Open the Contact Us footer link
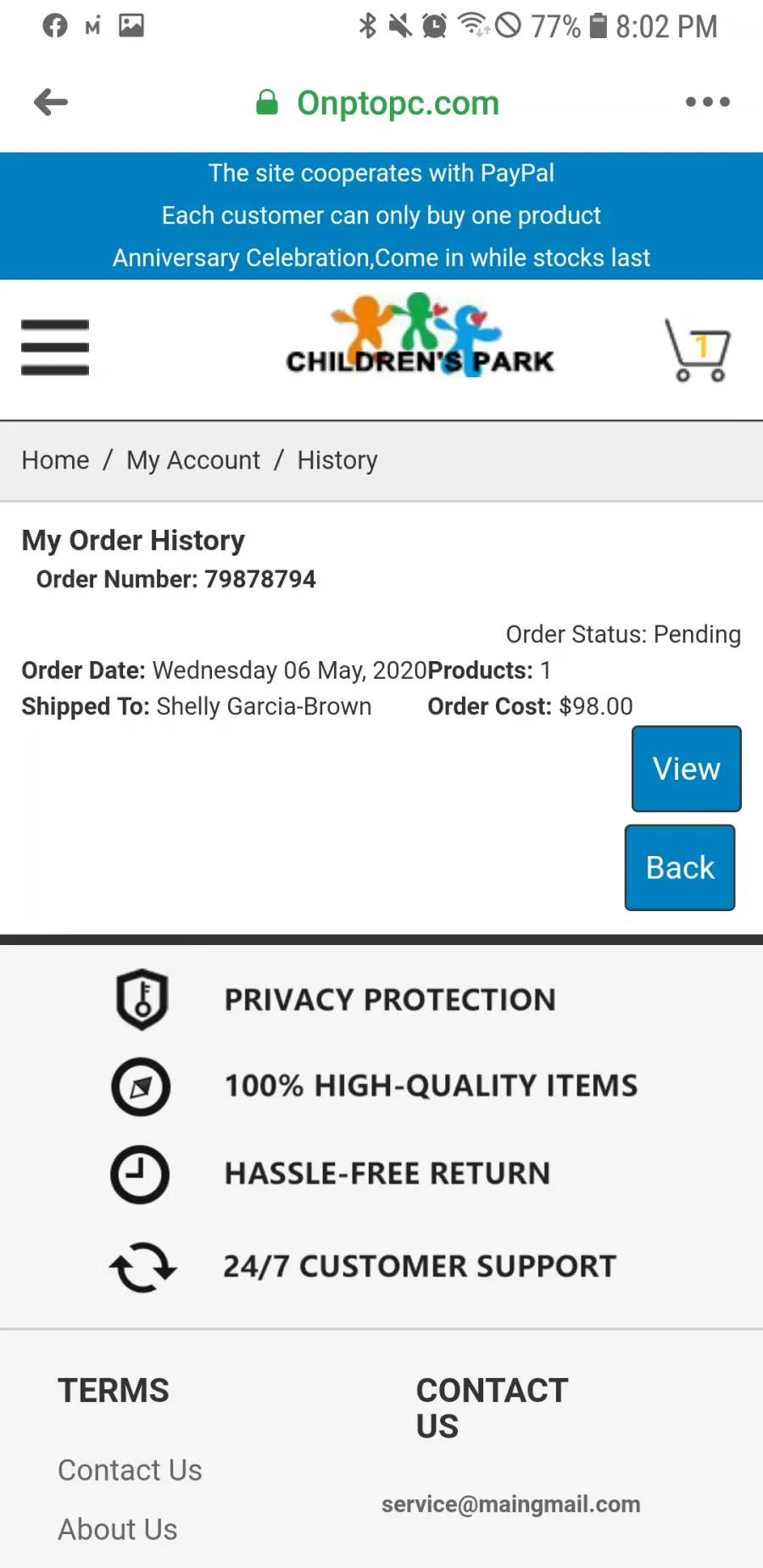 click(130, 1470)
